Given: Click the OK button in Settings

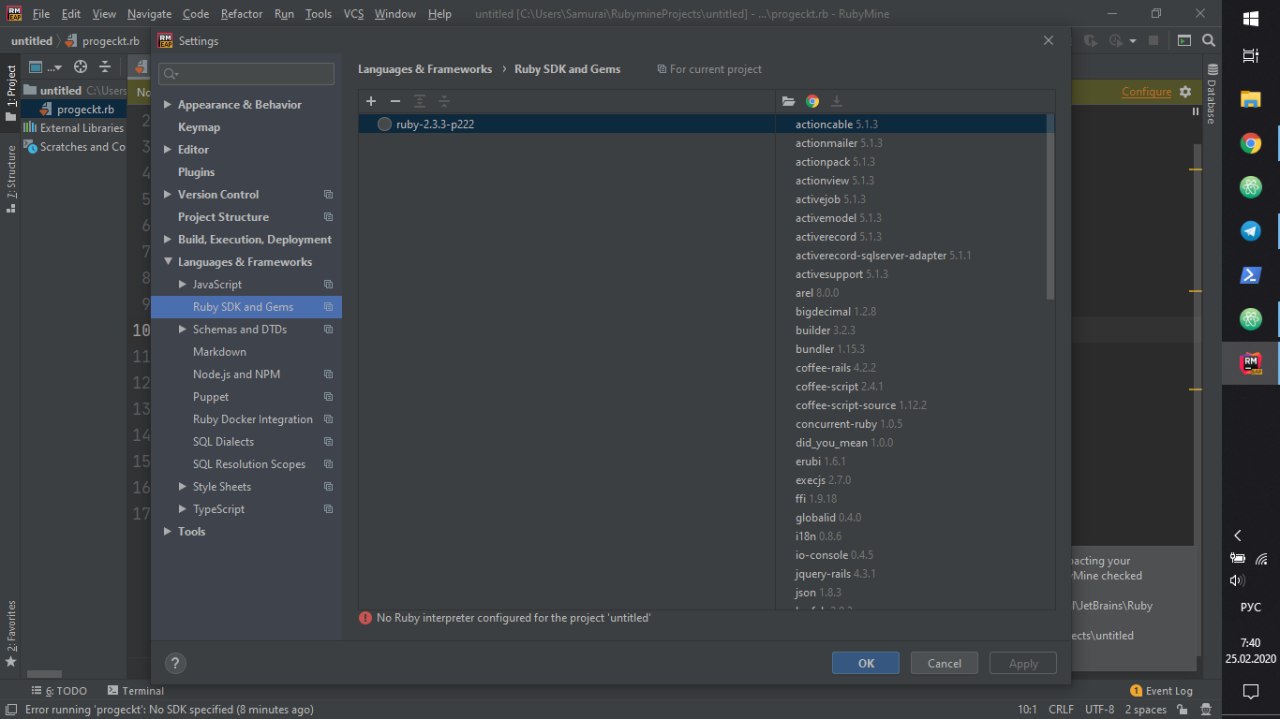Looking at the screenshot, I should coord(866,663).
